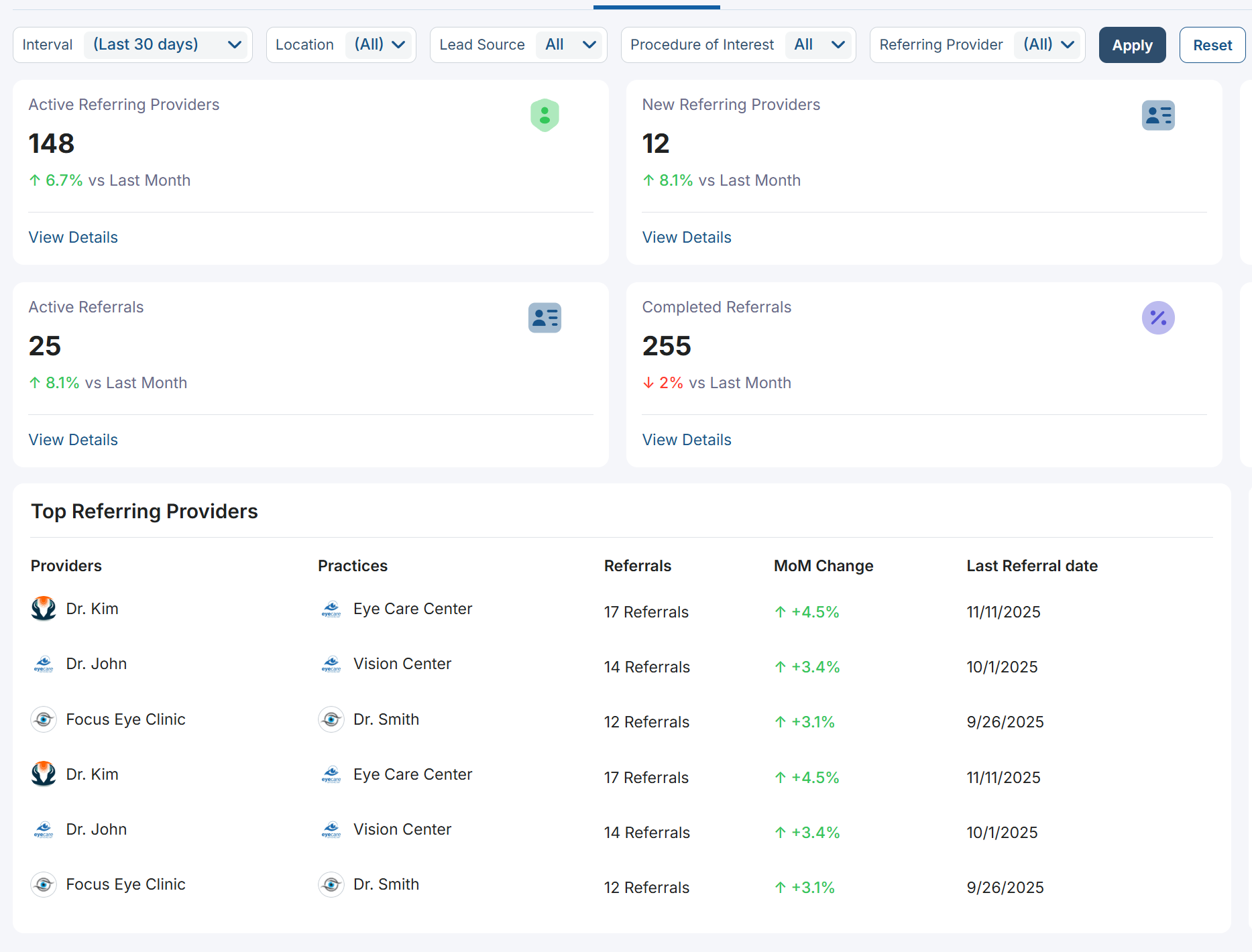Click the MoM Change column header
Image resolution: width=1252 pixels, height=952 pixels.
[823, 566]
